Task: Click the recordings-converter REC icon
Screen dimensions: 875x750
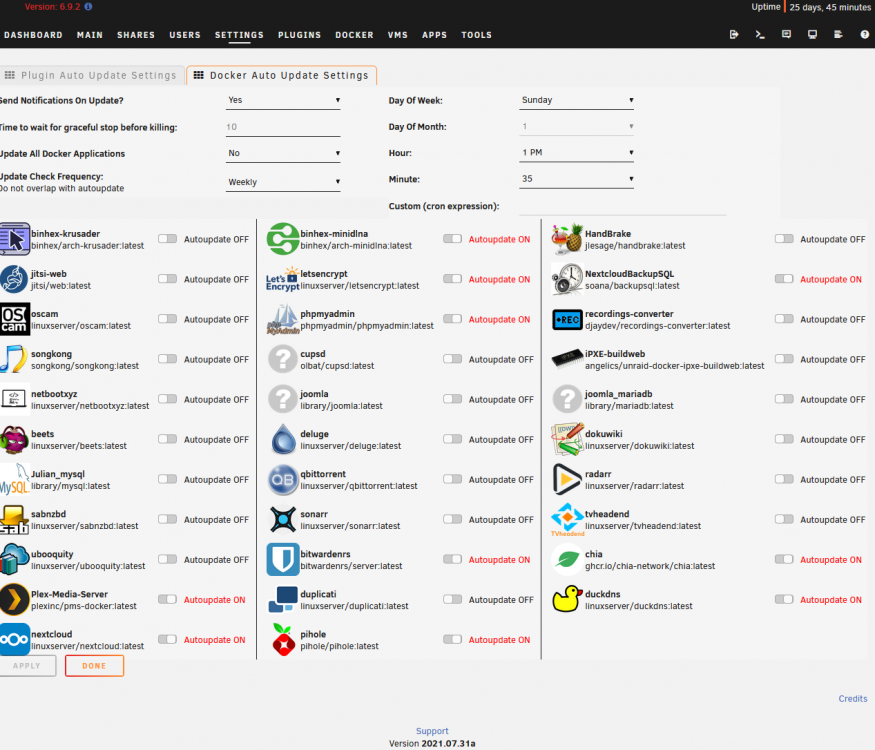Action: tap(568, 320)
